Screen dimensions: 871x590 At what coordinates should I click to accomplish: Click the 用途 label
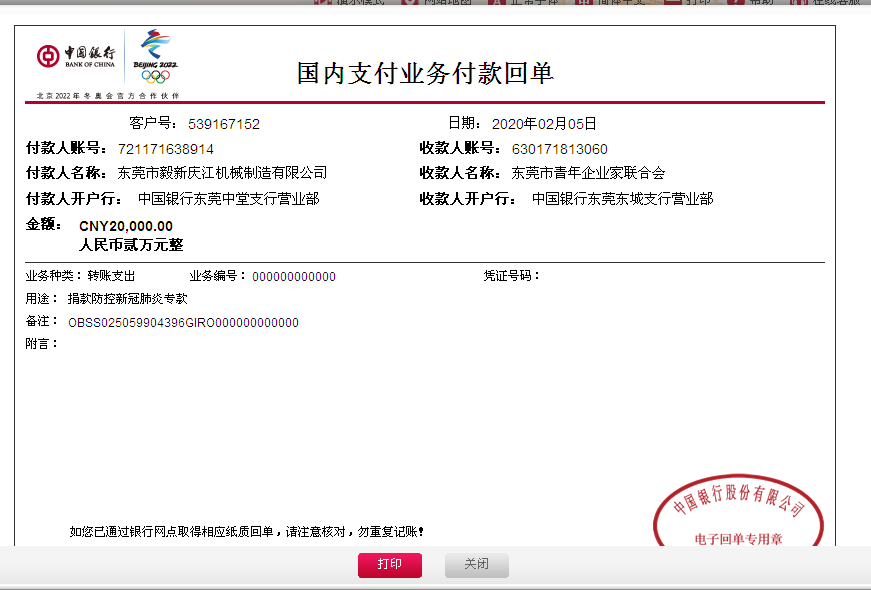[42, 298]
